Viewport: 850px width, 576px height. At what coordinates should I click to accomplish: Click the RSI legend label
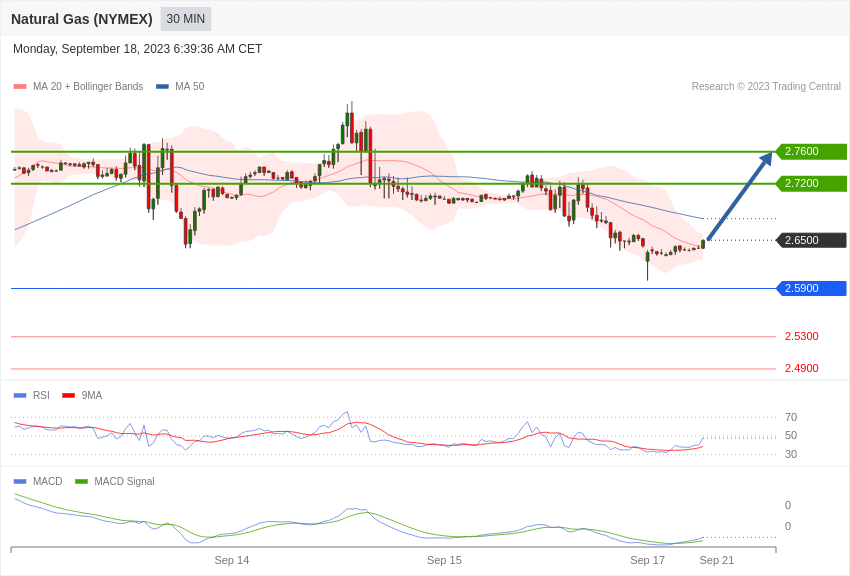point(41,396)
